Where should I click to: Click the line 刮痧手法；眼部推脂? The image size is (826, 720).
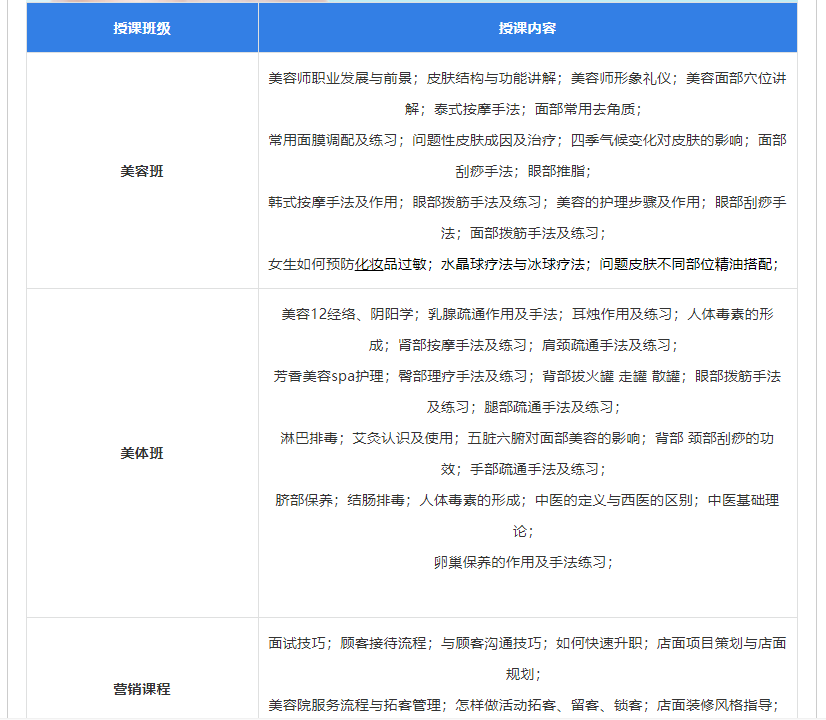(x=523, y=171)
